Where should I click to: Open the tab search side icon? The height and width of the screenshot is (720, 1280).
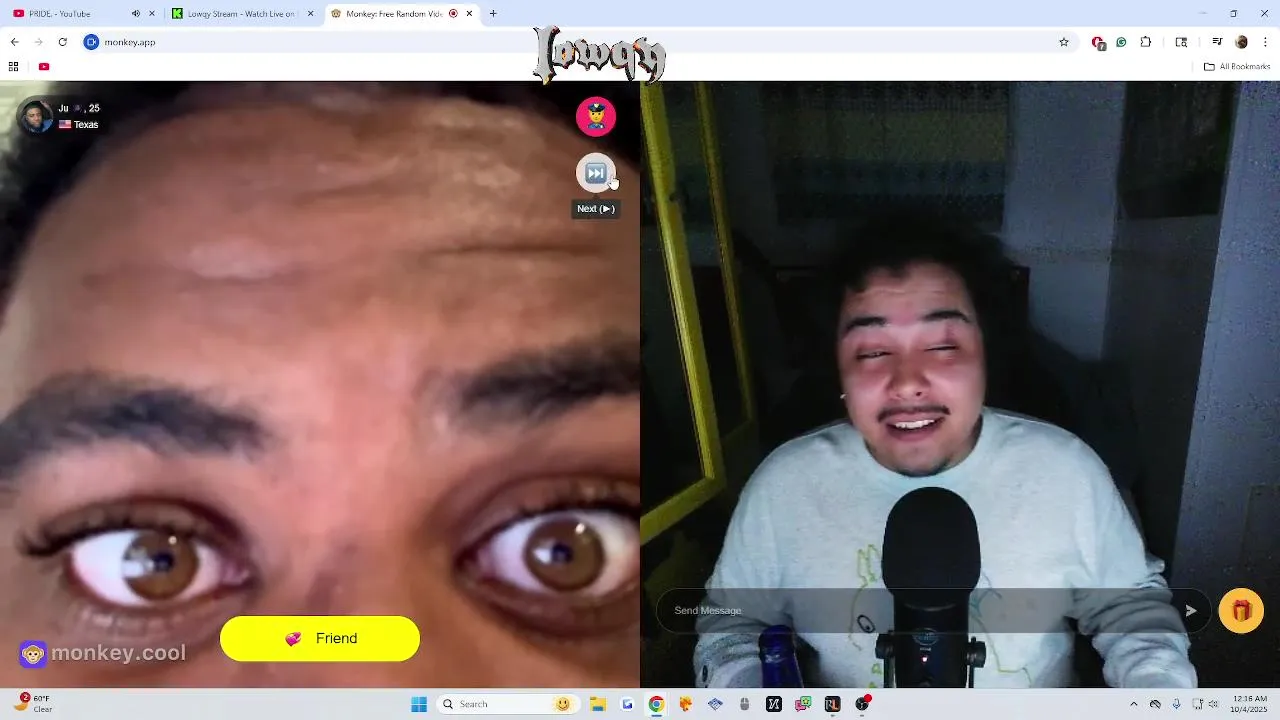pos(1181,42)
